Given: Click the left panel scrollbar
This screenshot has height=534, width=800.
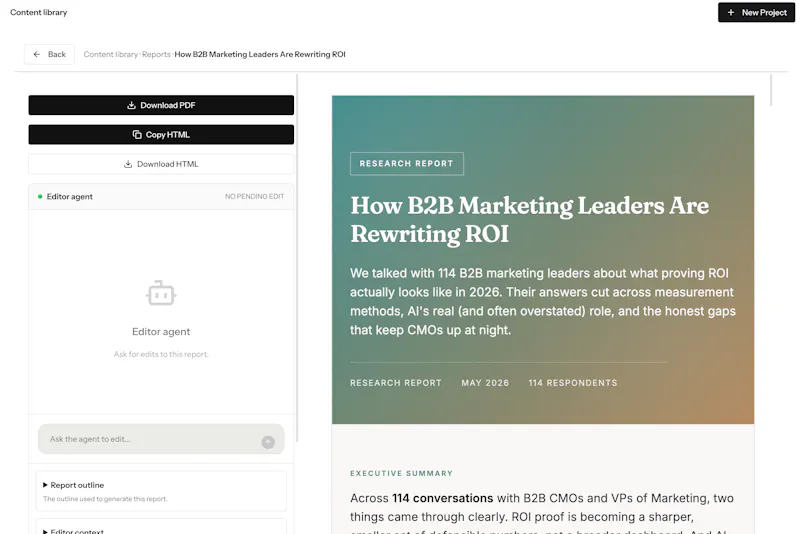Looking at the screenshot, I should click(297, 258).
